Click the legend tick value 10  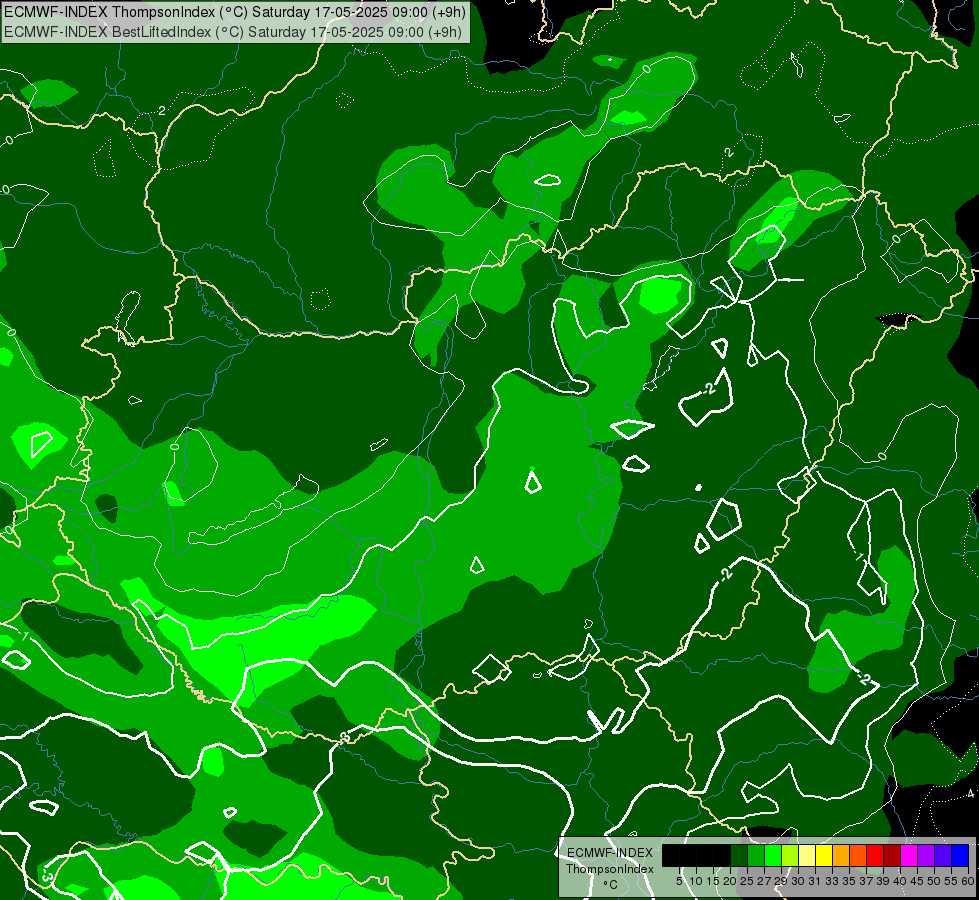(x=696, y=881)
